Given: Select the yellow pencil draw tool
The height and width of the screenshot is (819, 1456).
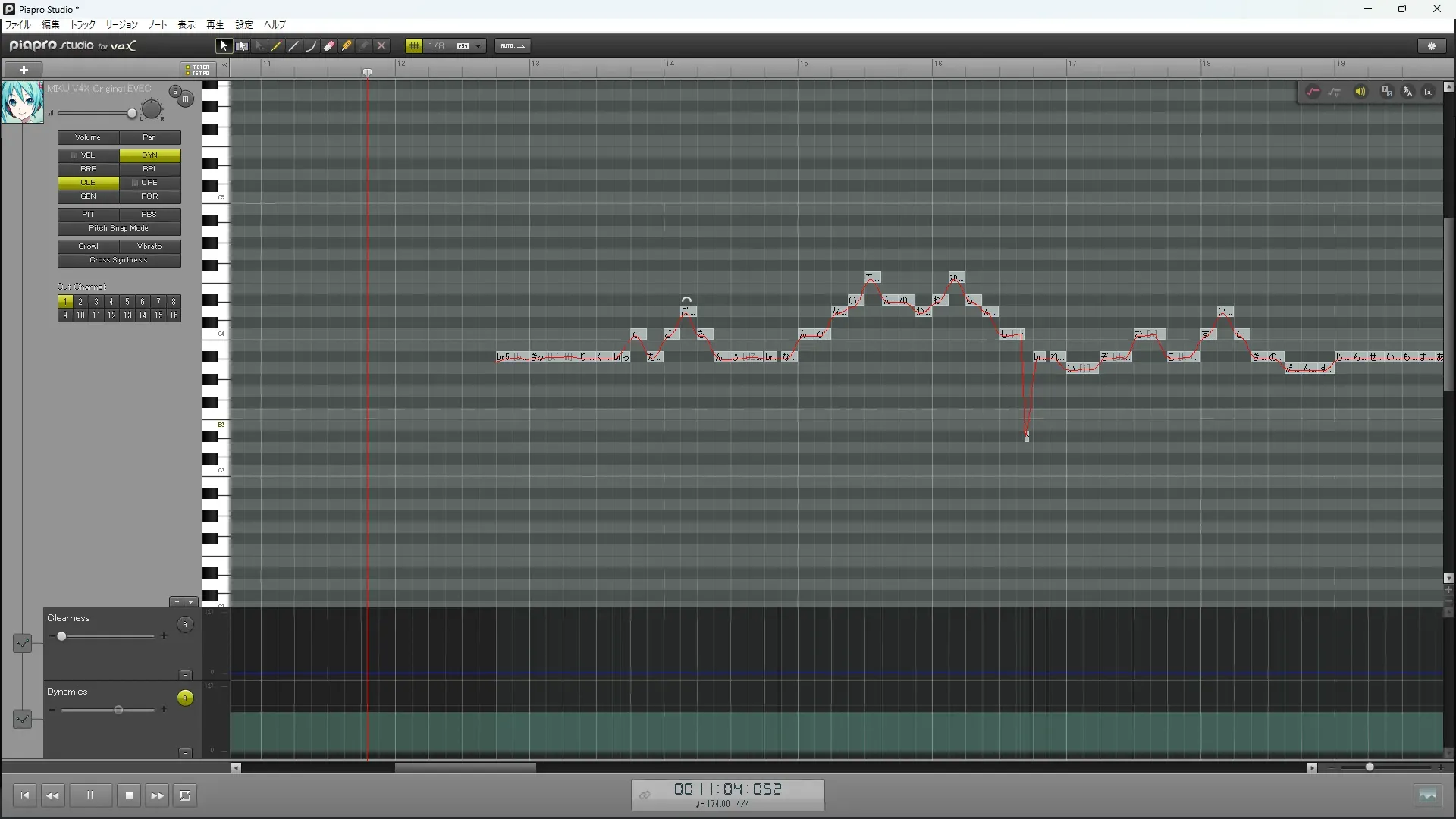Looking at the screenshot, I should (277, 46).
